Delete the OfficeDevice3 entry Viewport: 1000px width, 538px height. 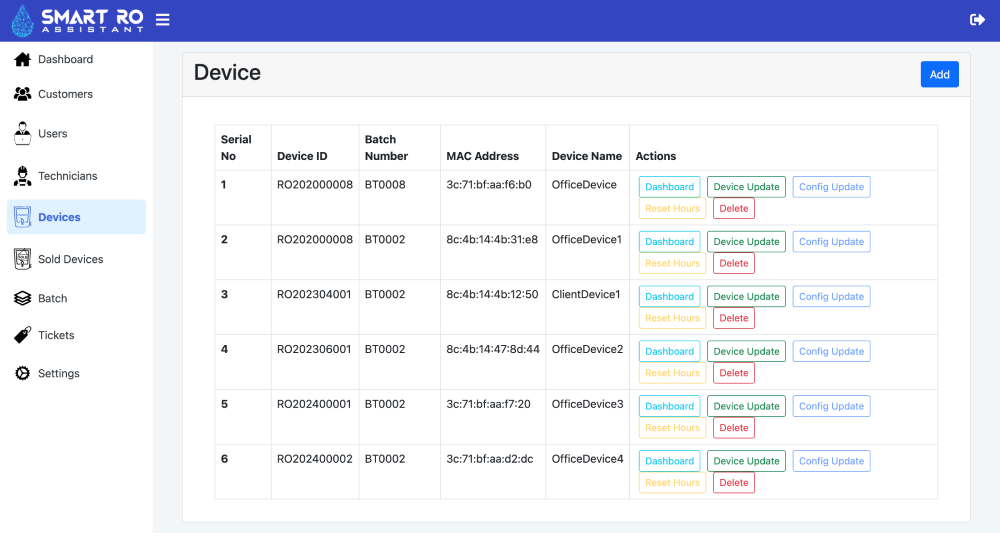[733, 428]
